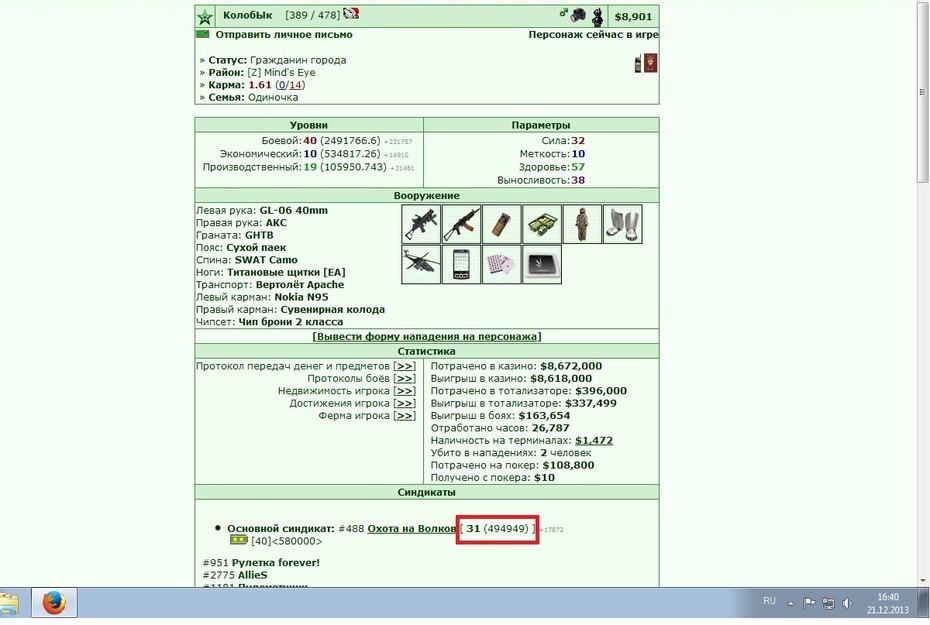Click the red passport icon

tap(651, 63)
